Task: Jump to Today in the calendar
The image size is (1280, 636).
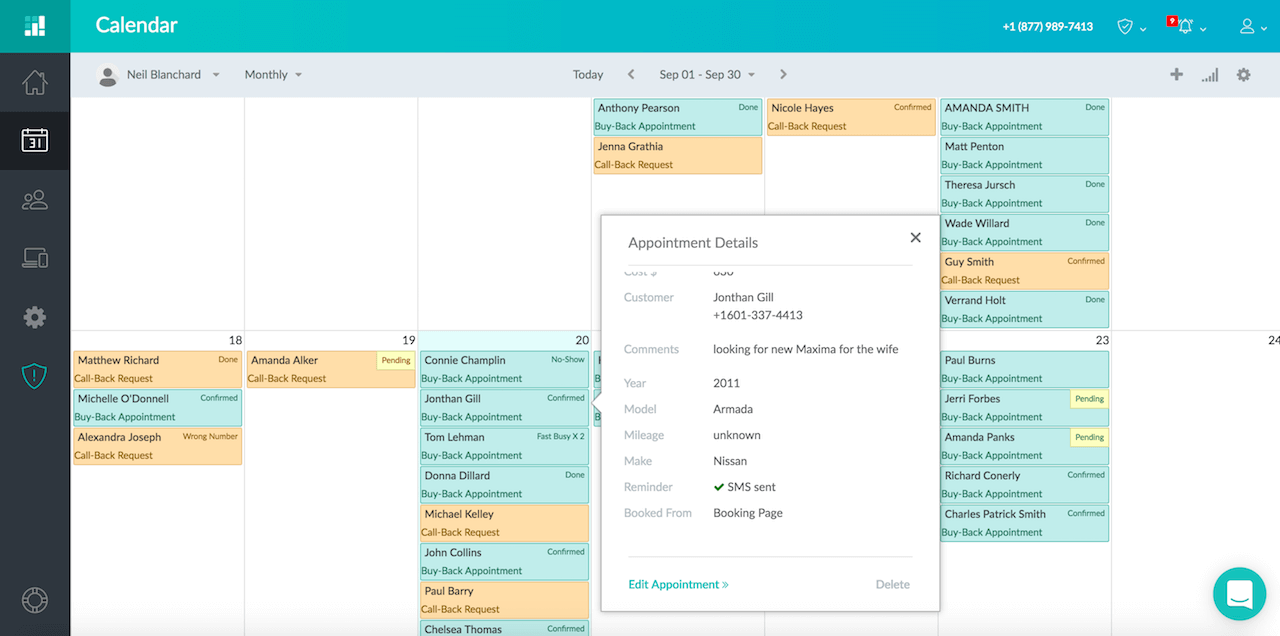Action: click(x=588, y=75)
